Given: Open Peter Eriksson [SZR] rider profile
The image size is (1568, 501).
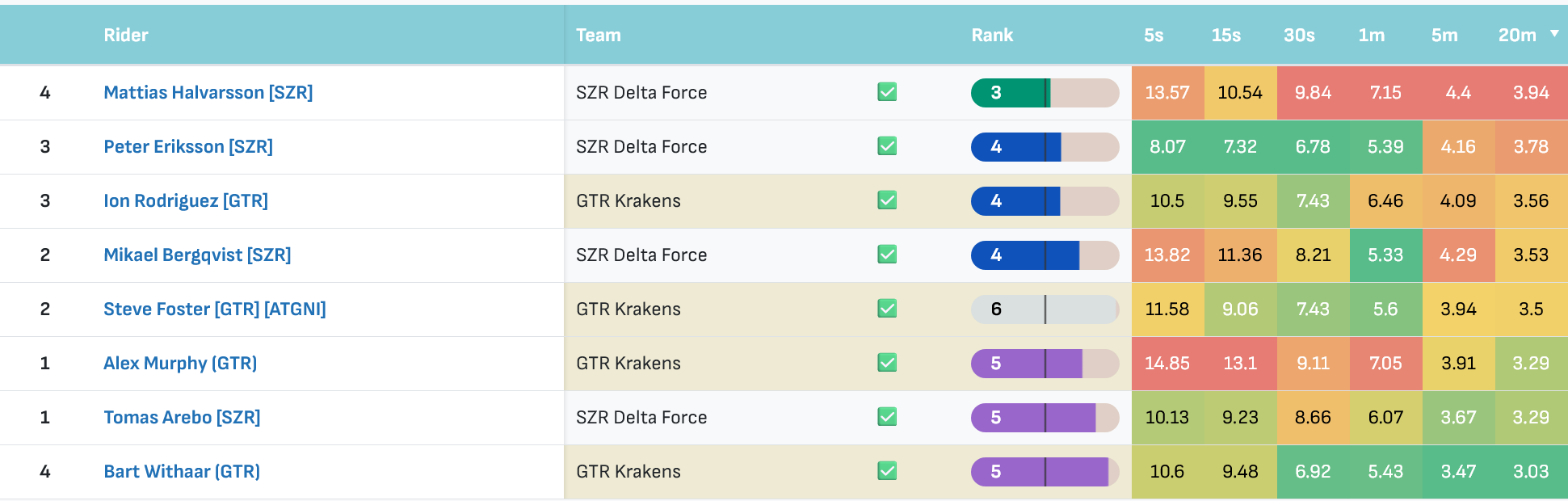Looking at the screenshot, I should click(x=188, y=146).
